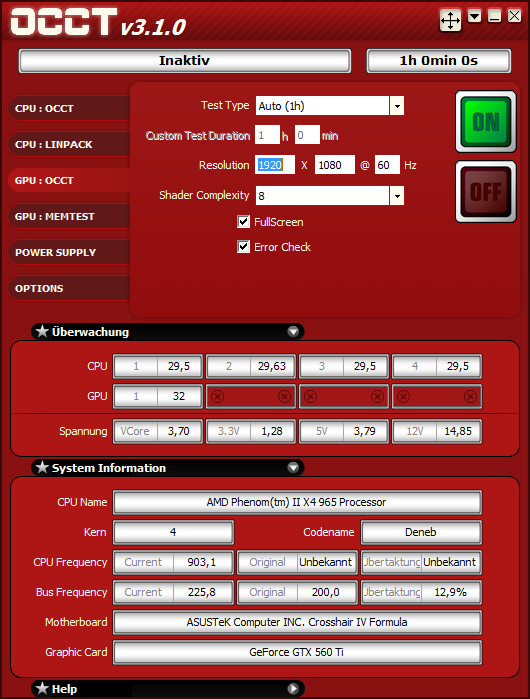Click the 12V voltage value 14,85
The height and width of the screenshot is (699, 530).
click(458, 432)
